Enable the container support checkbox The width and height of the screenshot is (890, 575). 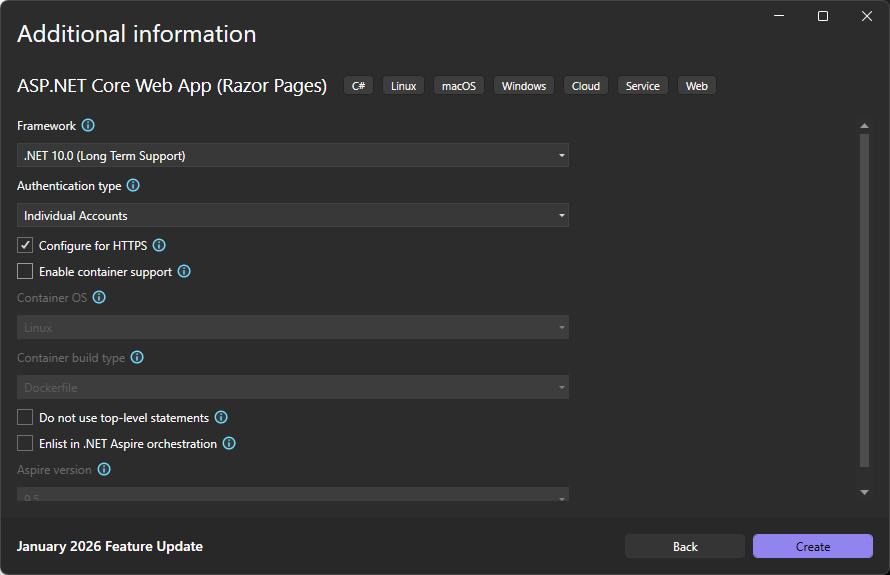pyautogui.click(x=25, y=271)
